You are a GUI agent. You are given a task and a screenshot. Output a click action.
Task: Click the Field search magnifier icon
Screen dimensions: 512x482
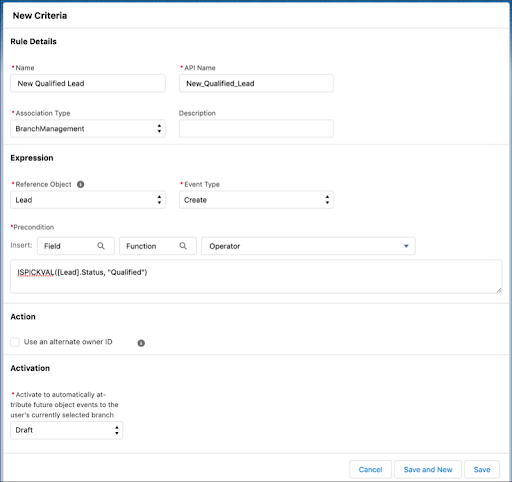coord(101,246)
